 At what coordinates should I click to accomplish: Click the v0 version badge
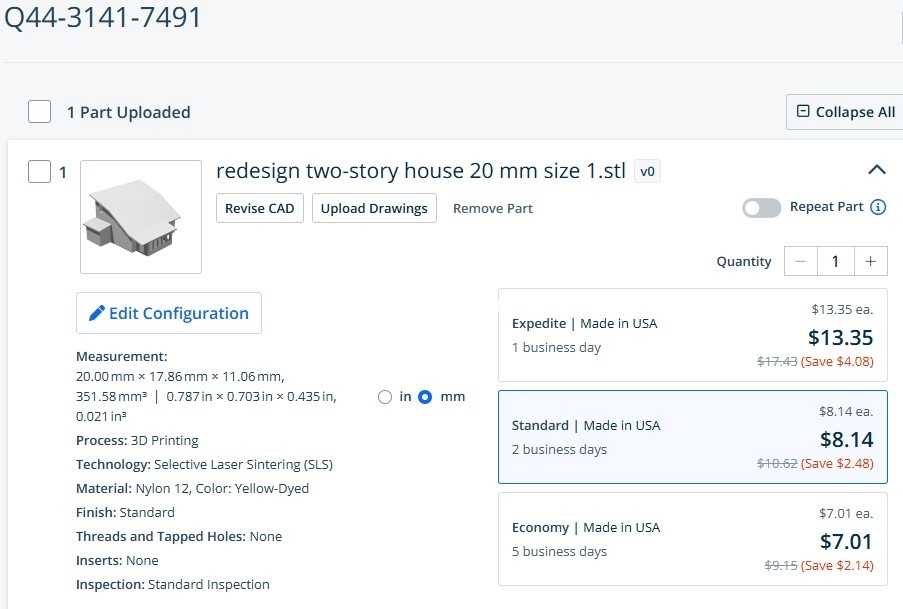point(647,171)
